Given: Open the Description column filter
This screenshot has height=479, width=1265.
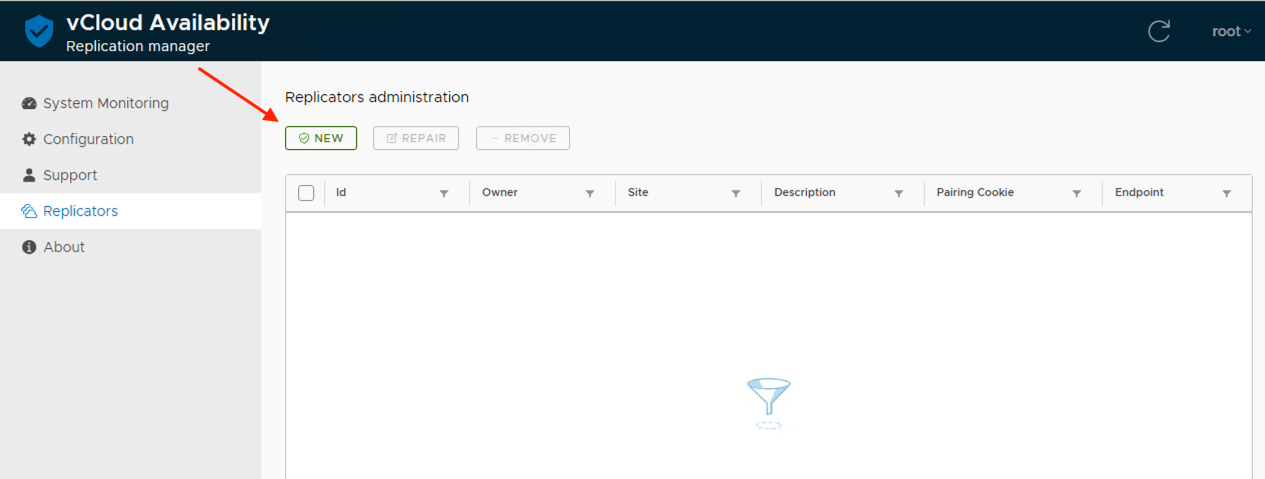Looking at the screenshot, I should [899, 194].
